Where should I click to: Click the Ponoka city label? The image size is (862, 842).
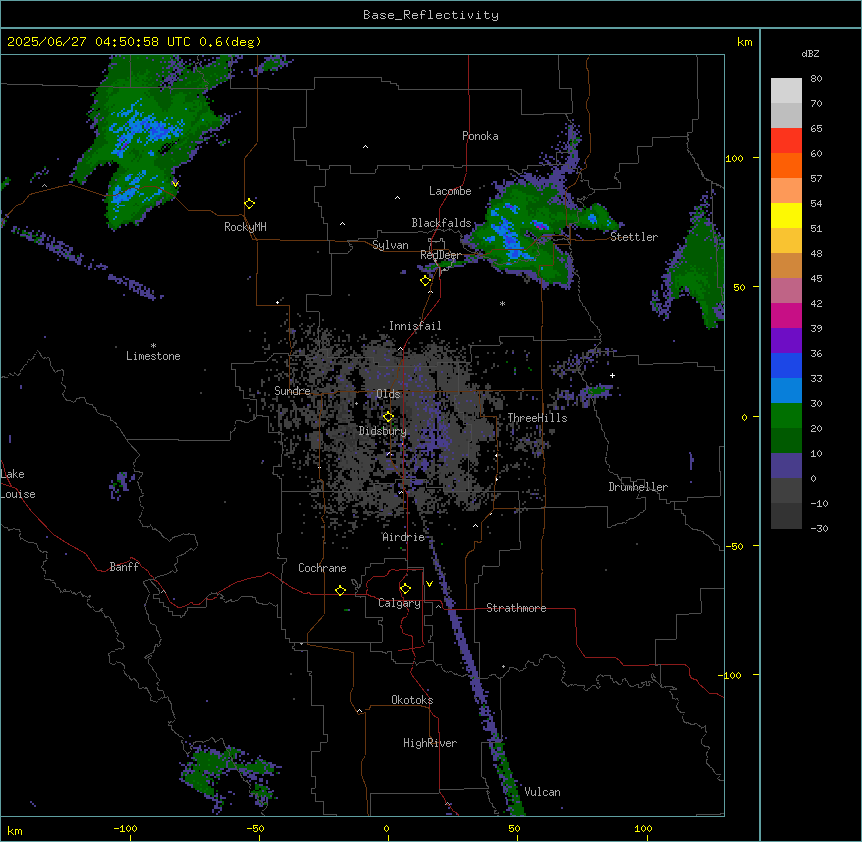480,136
